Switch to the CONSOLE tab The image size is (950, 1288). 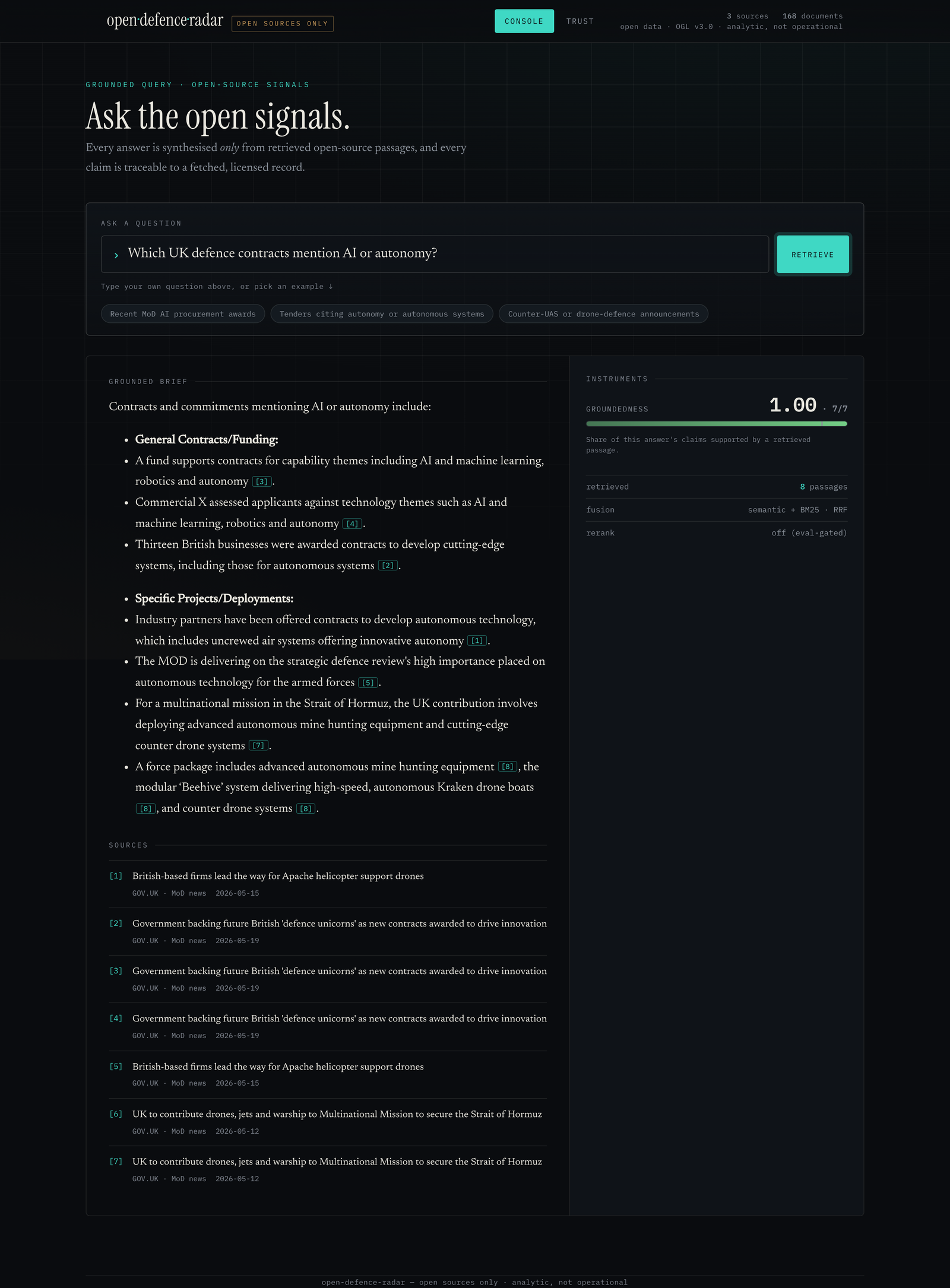524,21
